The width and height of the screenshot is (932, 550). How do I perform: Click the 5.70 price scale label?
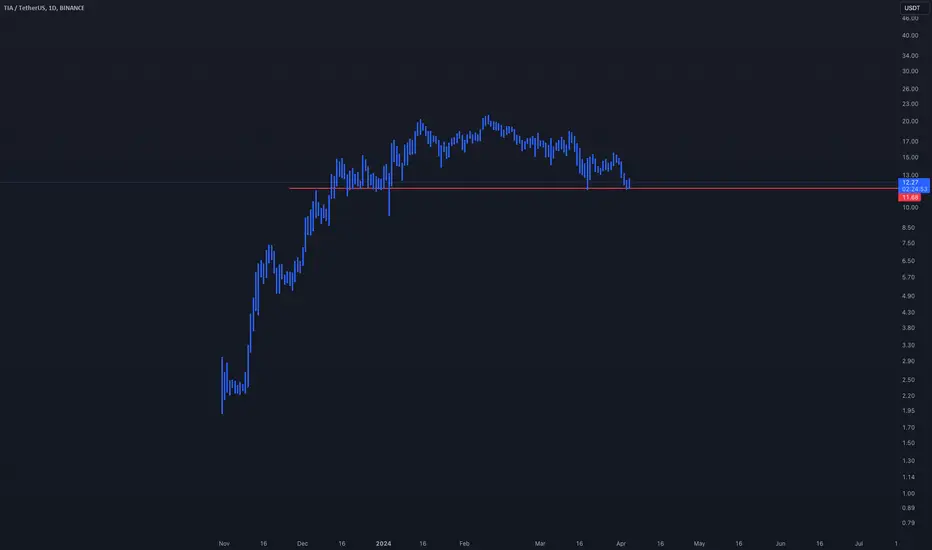pos(908,278)
